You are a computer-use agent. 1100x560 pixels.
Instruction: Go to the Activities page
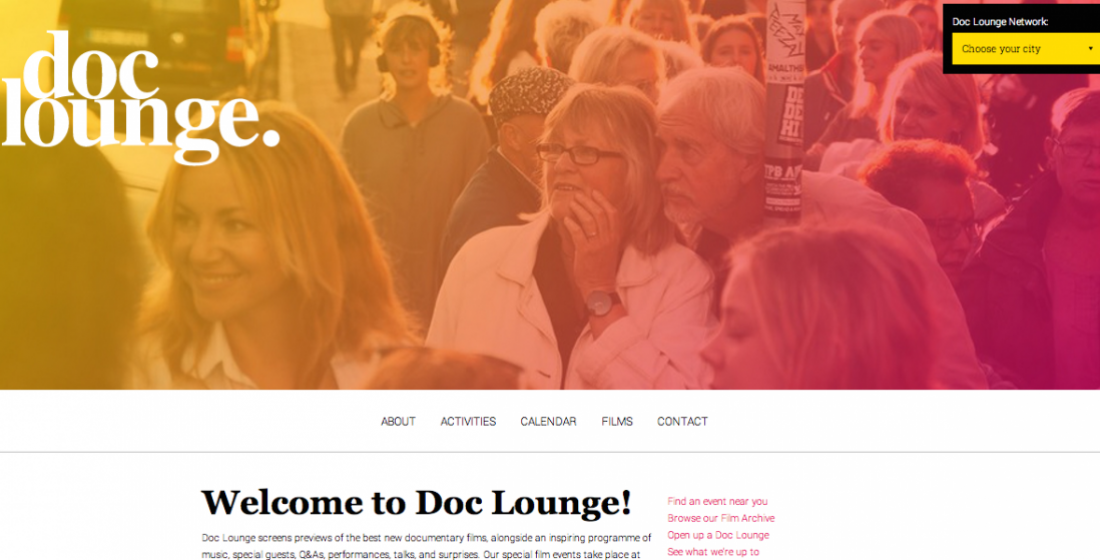pyautogui.click(x=468, y=421)
